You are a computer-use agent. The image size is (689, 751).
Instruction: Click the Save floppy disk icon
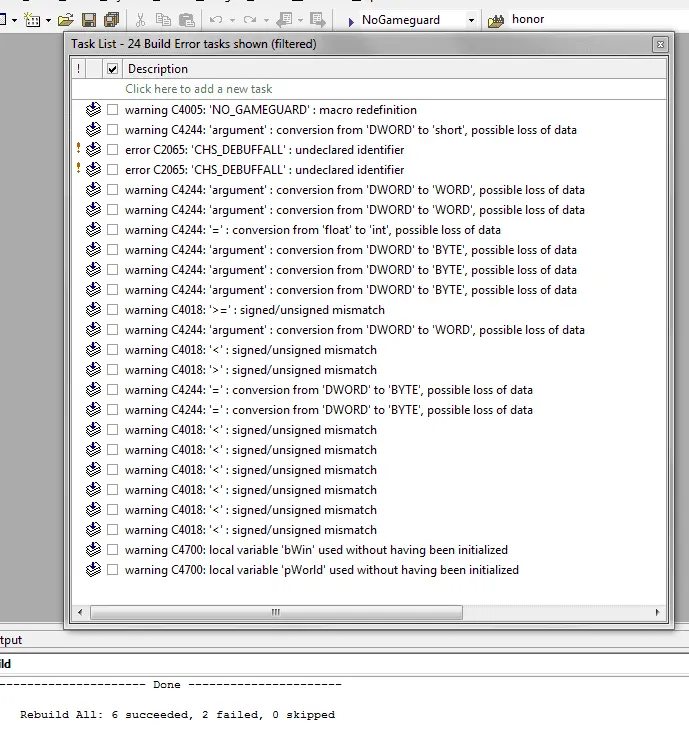pos(89,20)
